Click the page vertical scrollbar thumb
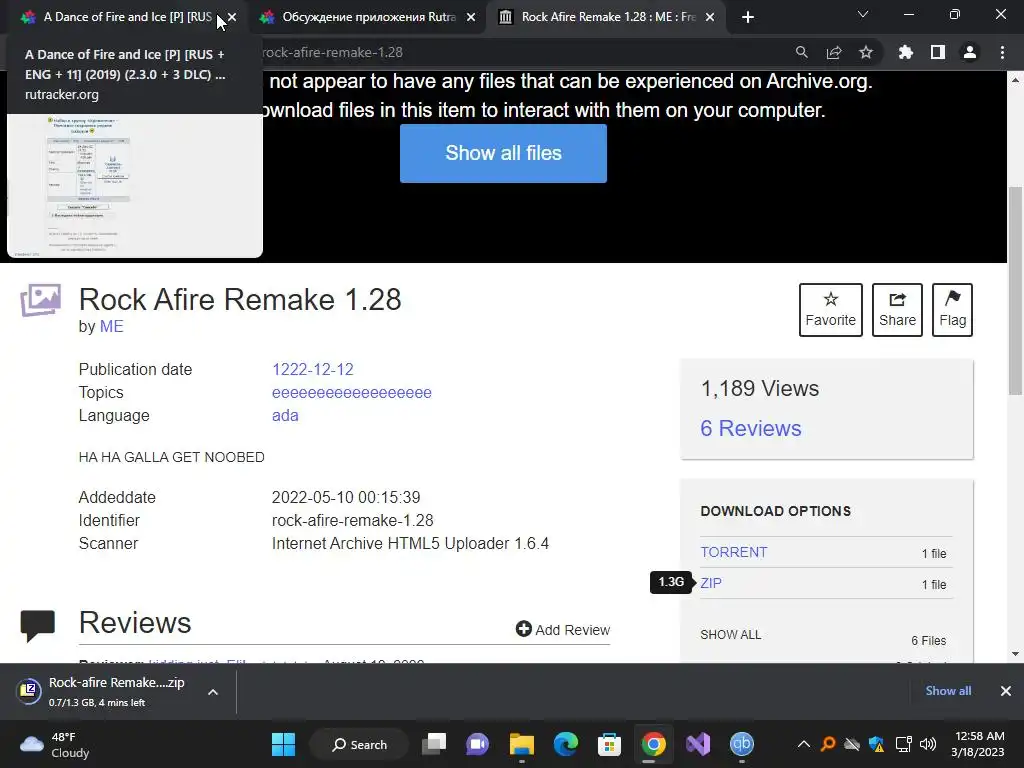The height and width of the screenshot is (768, 1024). tap(1015, 291)
